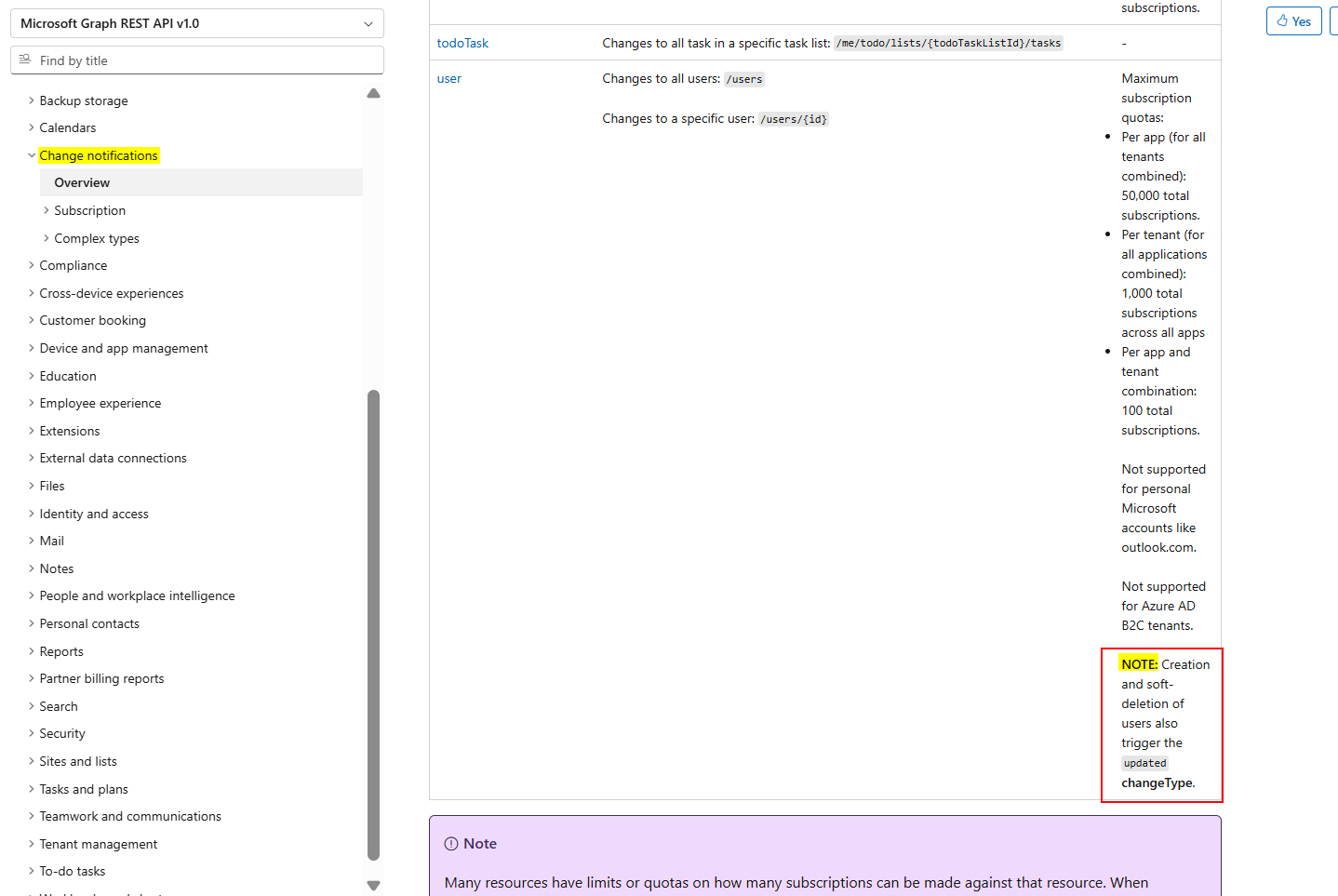Open the Personal contacts section
Viewport: 1338px width, 896px height.
(89, 623)
